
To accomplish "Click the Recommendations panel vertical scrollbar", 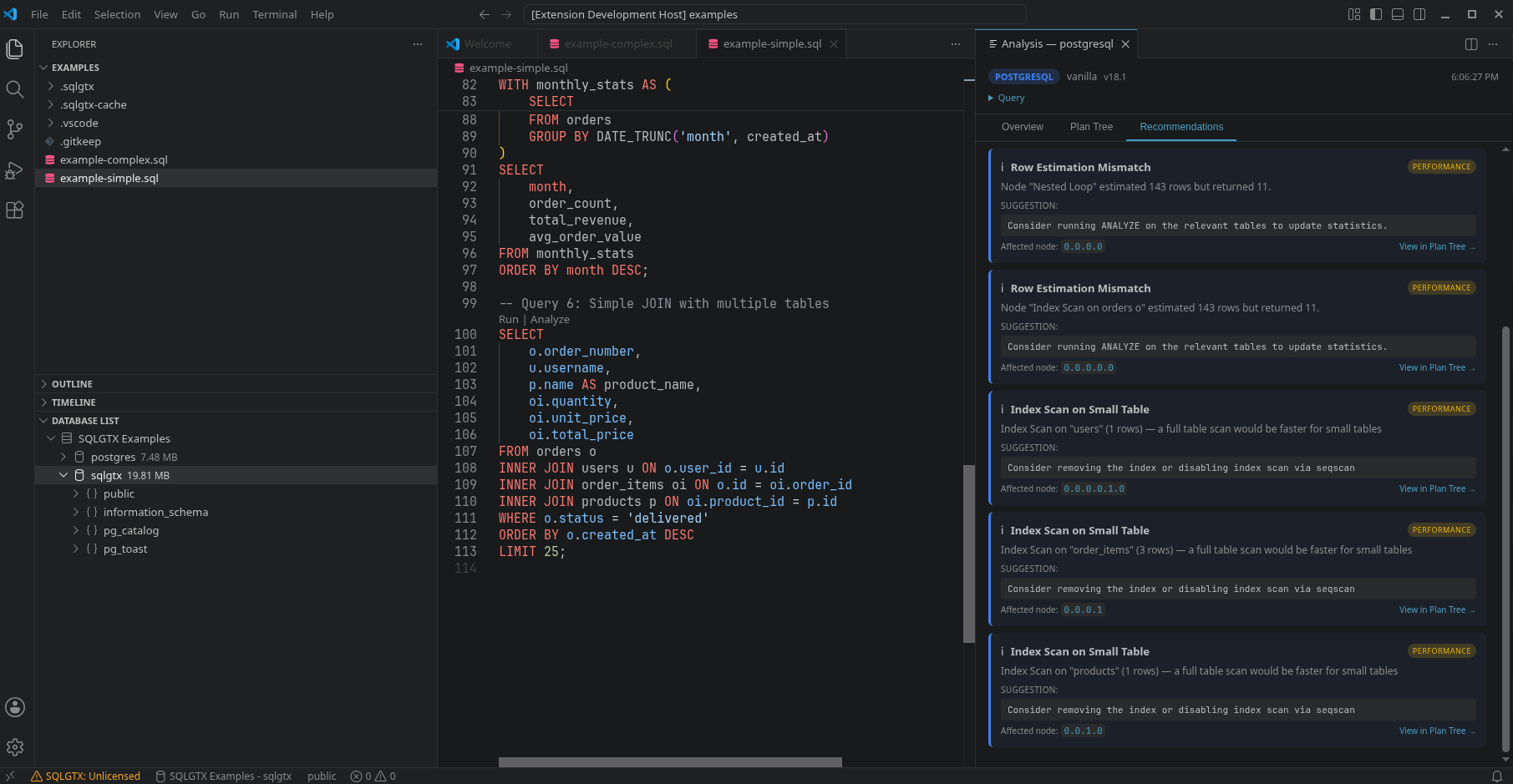I will (x=1505, y=539).
